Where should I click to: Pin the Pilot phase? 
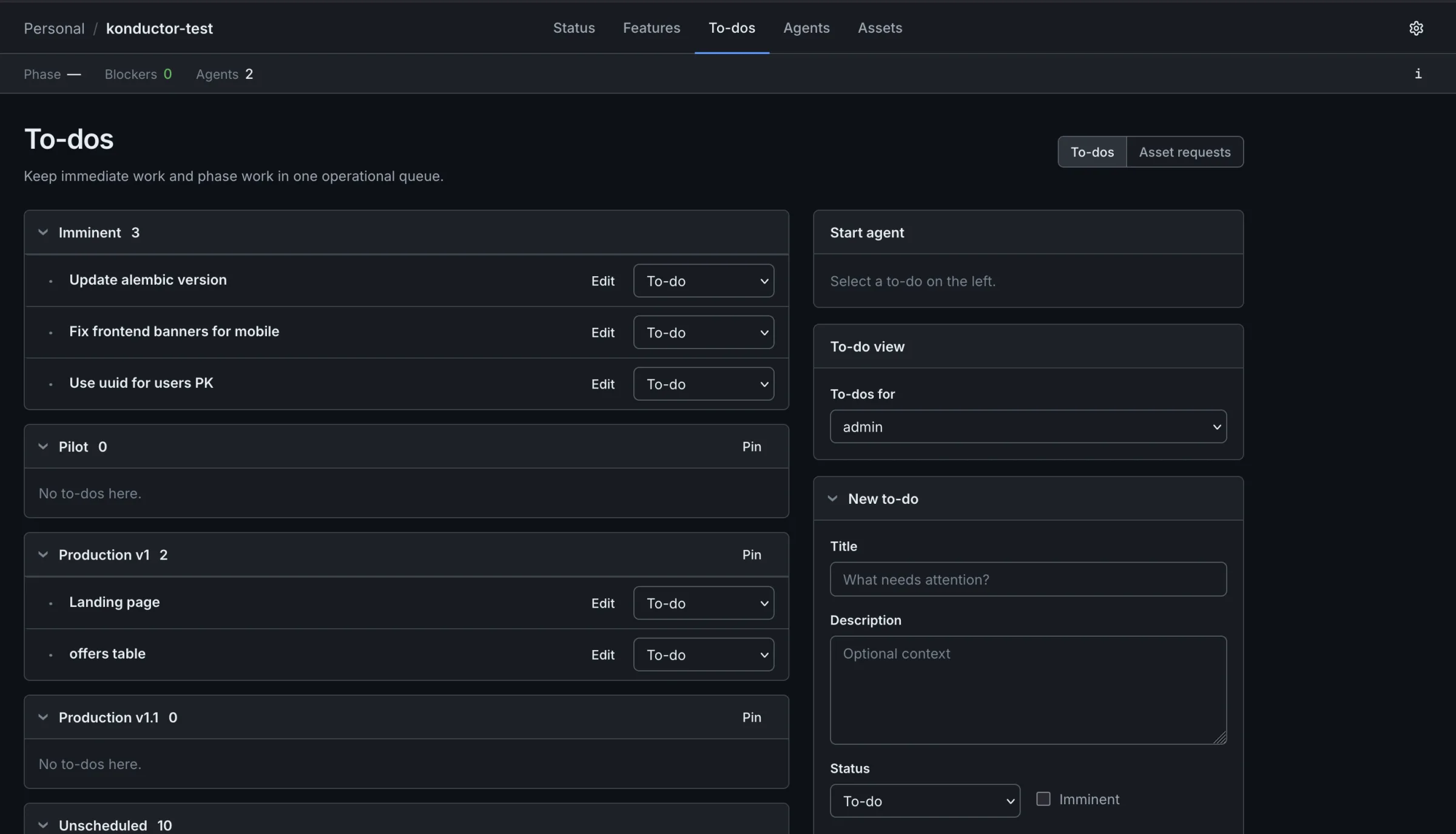pos(752,447)
